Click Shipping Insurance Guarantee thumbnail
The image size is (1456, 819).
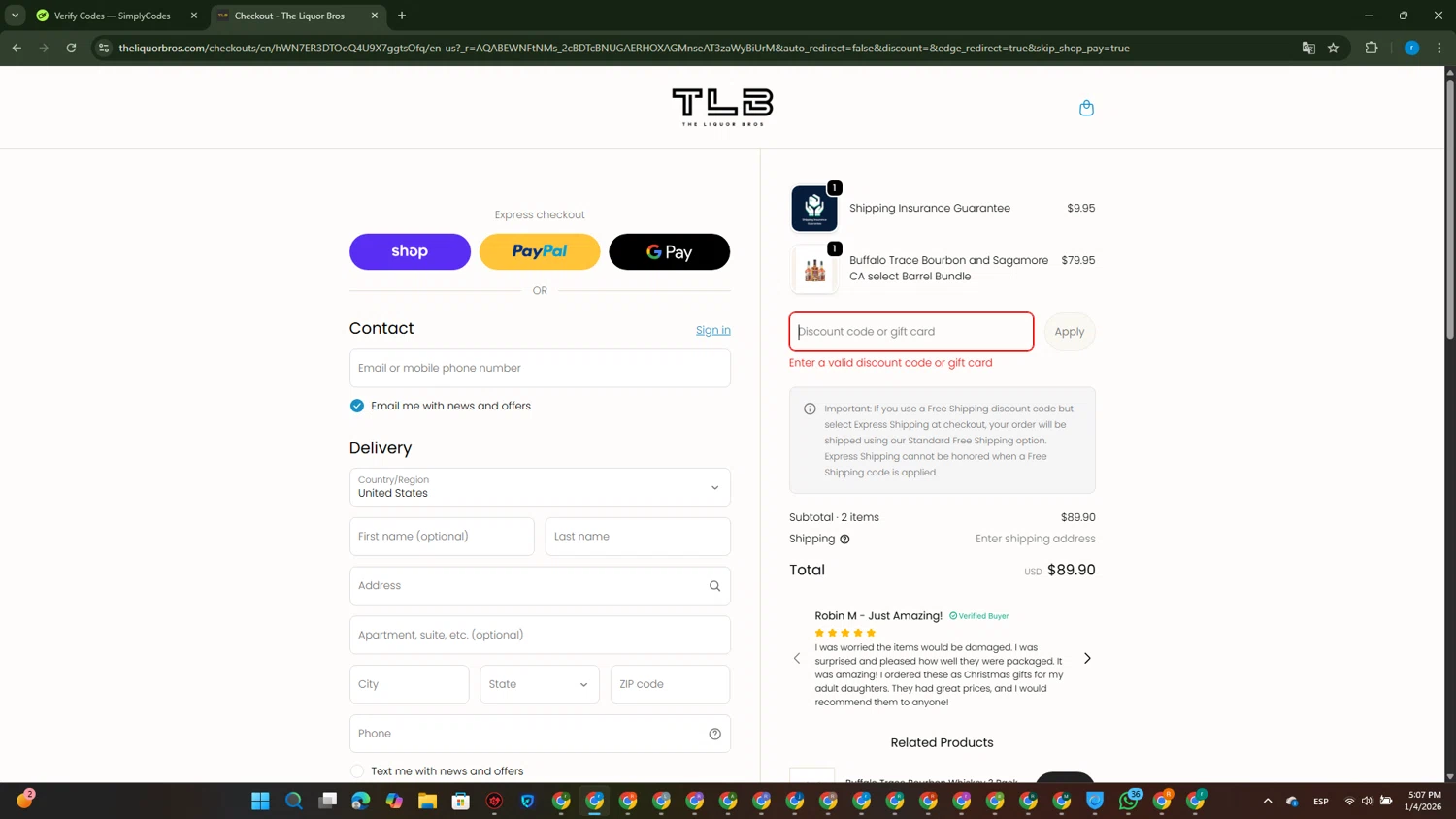coord(814,209)
